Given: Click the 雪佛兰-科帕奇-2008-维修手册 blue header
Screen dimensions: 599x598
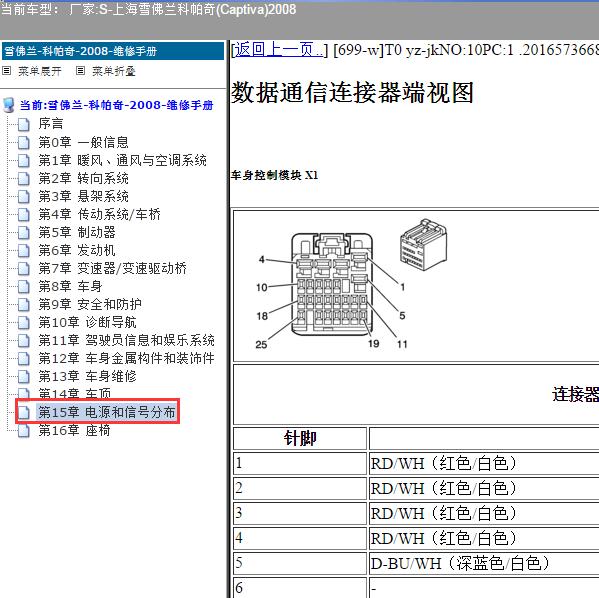Looking at the screenshot, I should (x=113, y=51).
